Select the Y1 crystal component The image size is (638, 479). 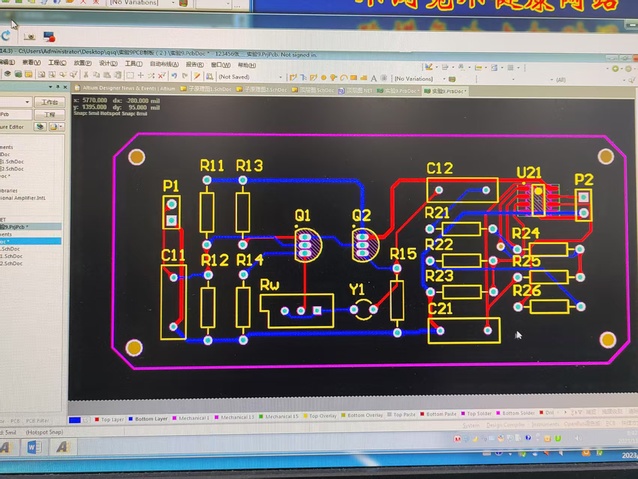click(365, 310)
